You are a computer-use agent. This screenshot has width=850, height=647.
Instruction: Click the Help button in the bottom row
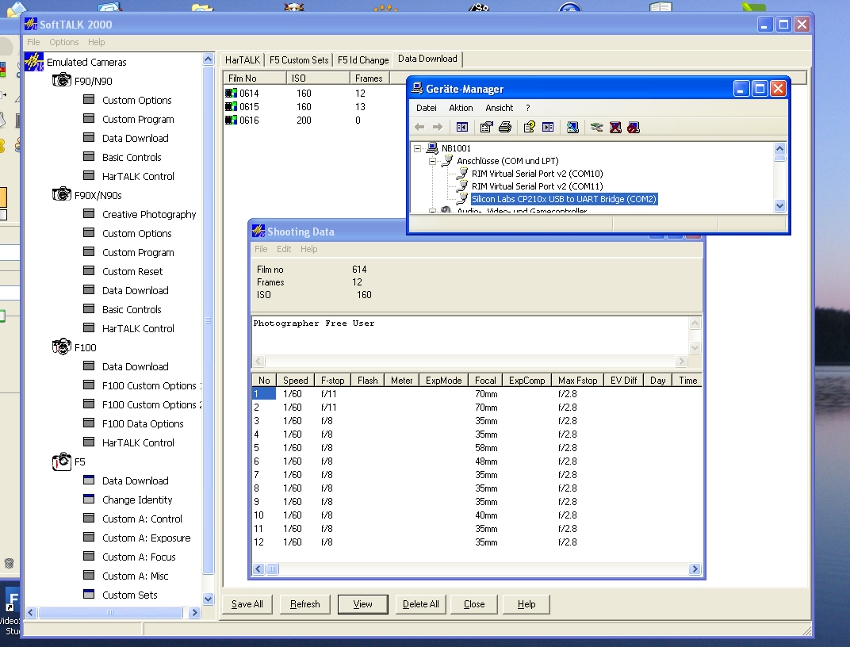tap(526, 604)
